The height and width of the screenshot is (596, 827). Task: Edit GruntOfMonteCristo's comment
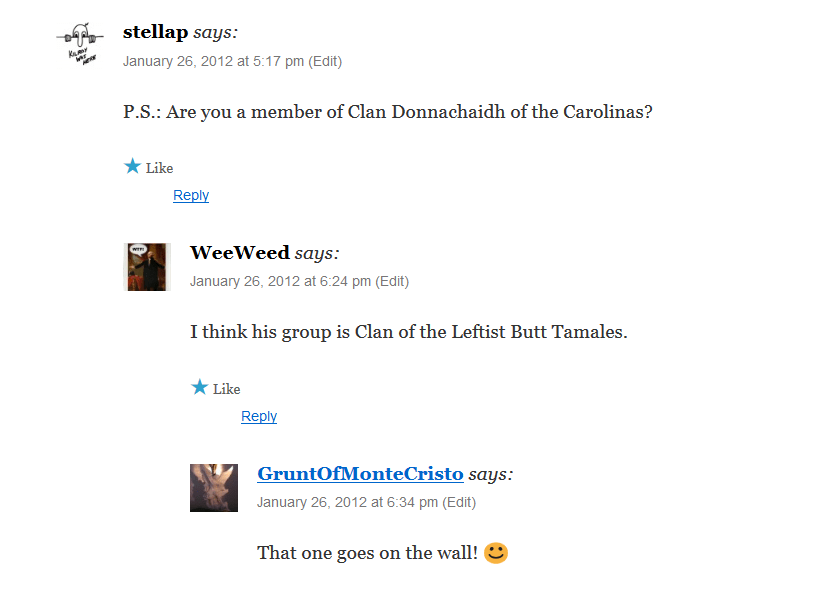coord(459,502)
